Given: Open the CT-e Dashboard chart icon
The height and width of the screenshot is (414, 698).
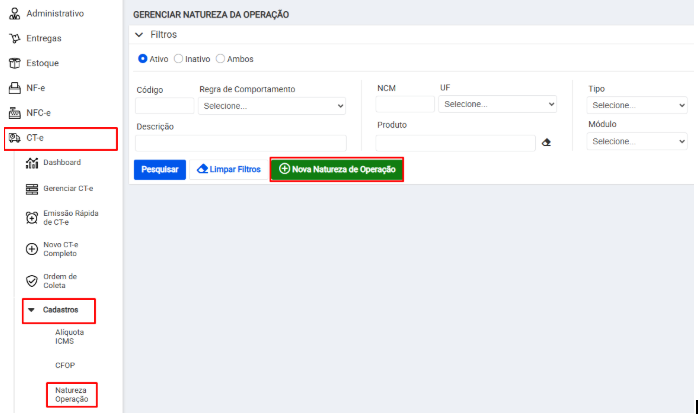Looking at the screenshot, I should (31, 163).
